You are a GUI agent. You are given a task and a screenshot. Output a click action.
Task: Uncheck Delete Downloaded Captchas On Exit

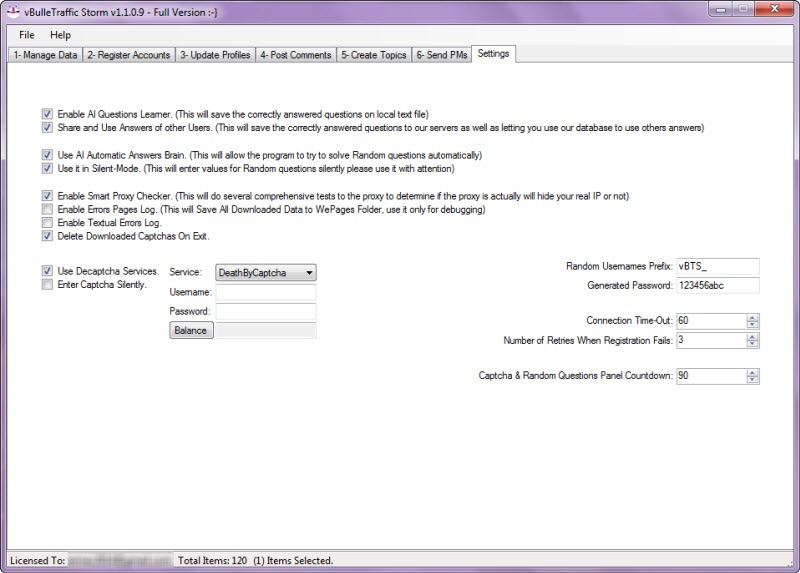pos(47,237)
